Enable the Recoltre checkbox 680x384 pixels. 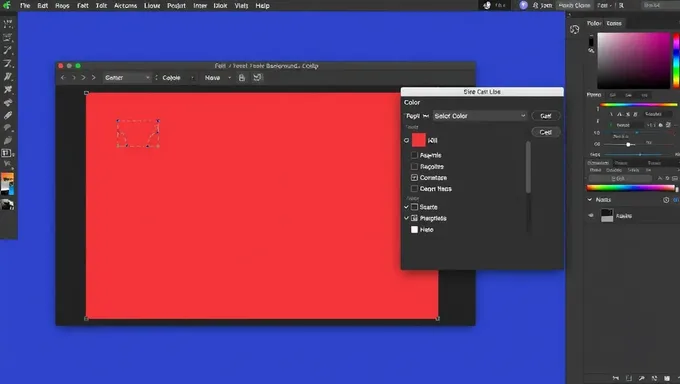(x=414, y=167)
